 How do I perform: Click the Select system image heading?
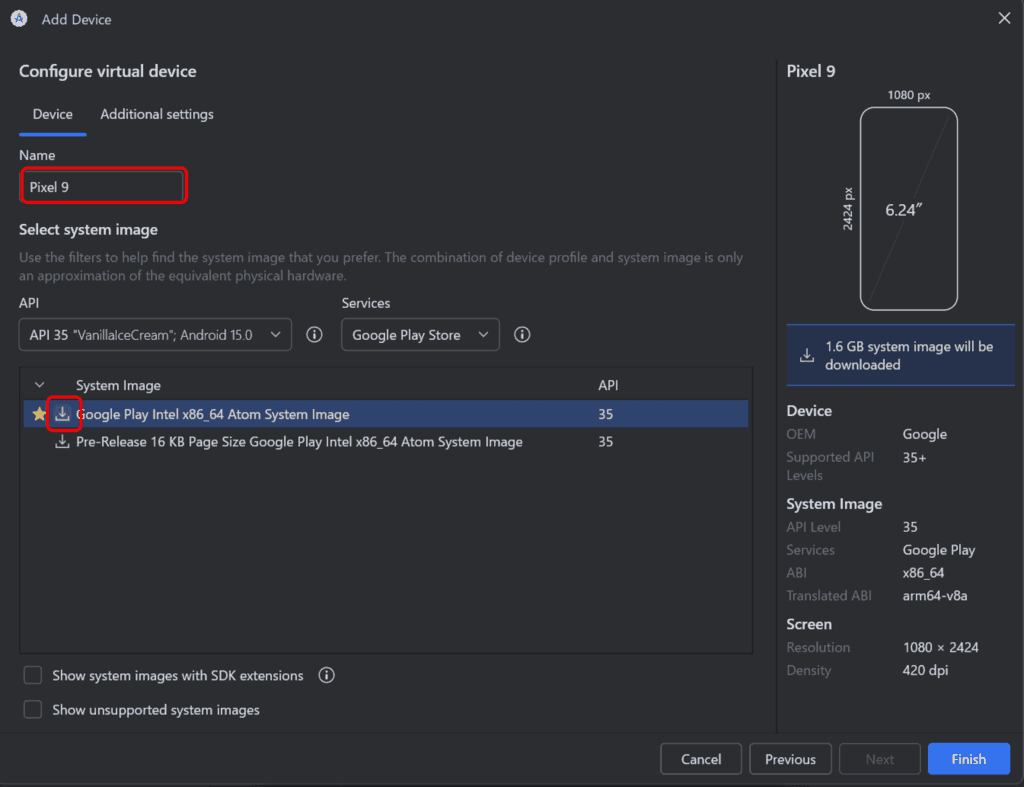(x=88, y=230)
